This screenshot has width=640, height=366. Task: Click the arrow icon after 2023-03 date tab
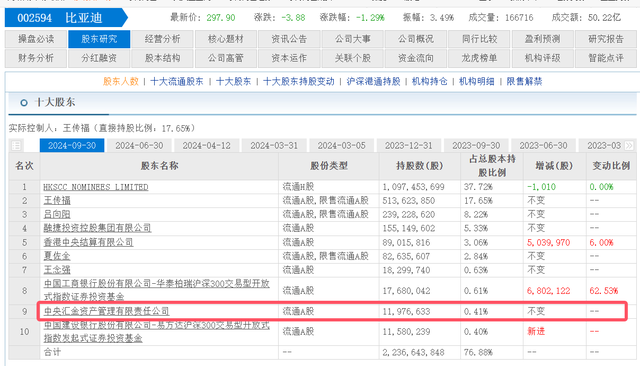(x=629, y=145)
